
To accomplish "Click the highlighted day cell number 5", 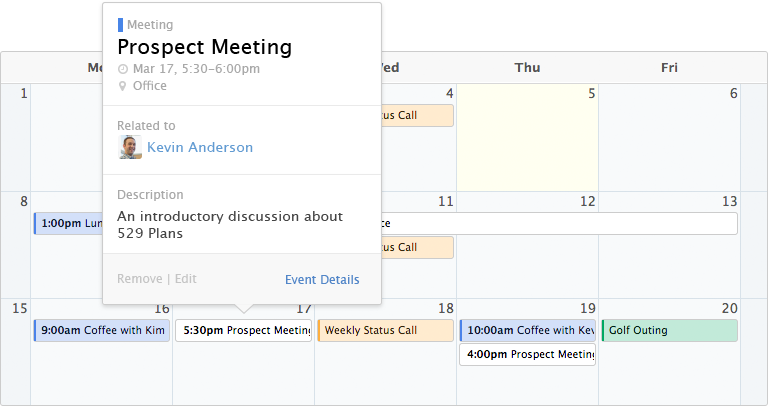I will click(x=528, y=137).
